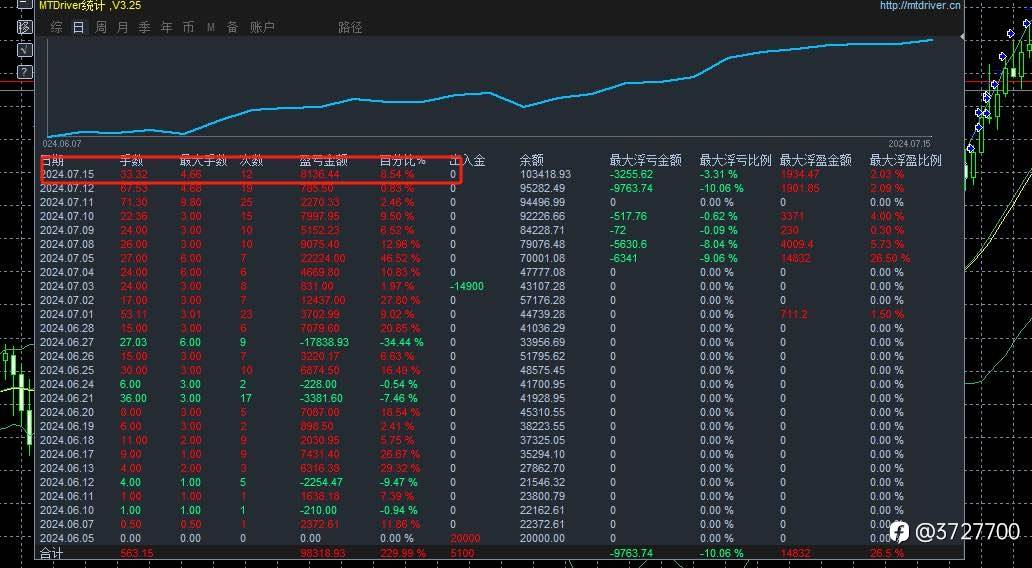Viewport: 1032px width, 568px height.
Task: Select the 2024.07.01 date cell
Action: (67, 314)
